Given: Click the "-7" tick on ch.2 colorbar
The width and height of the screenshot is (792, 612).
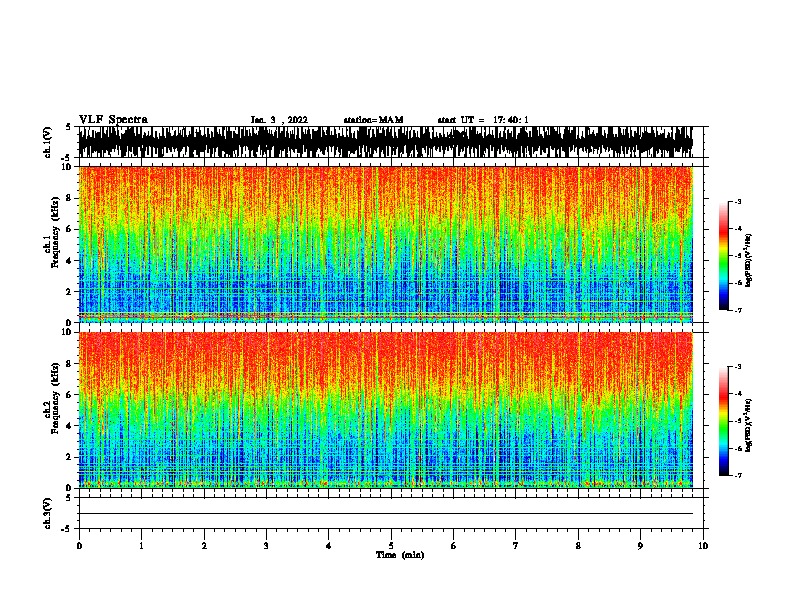Looking at the screenshot, I should (738, 475).
